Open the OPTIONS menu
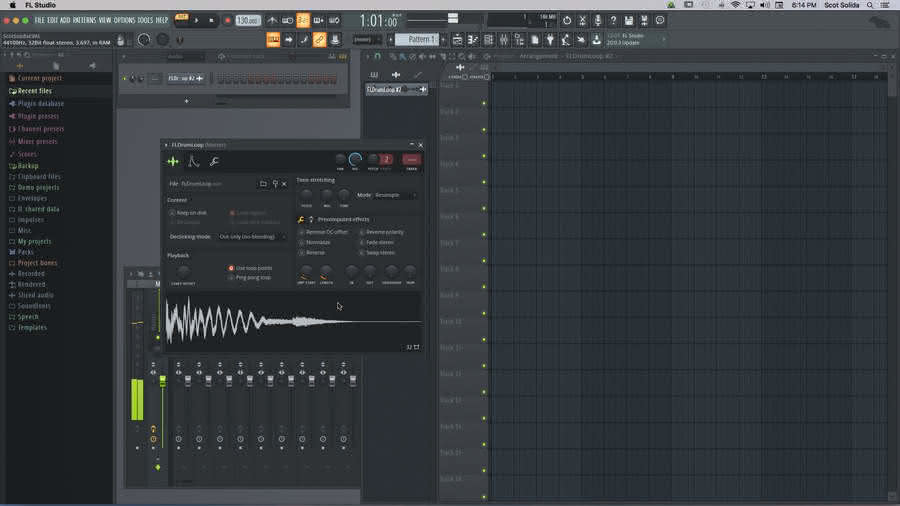 pyautogui.click(x=124, y=20)
